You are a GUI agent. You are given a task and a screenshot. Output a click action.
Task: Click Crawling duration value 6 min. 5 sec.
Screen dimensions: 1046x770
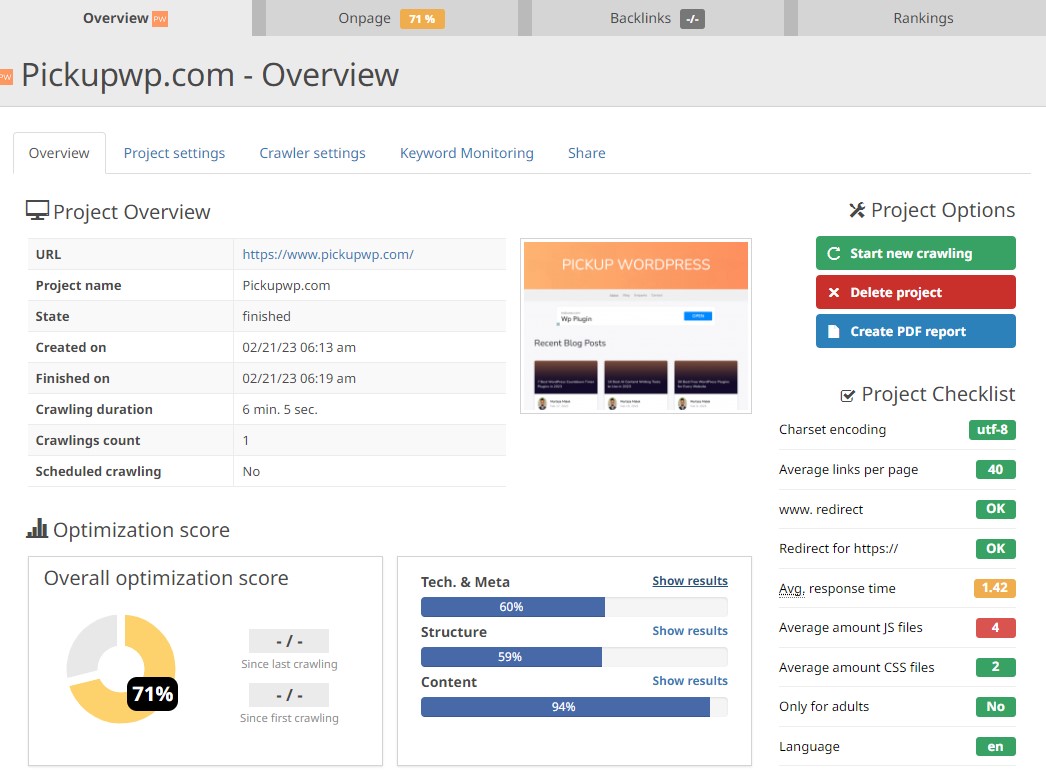click(x=280, y=410)
